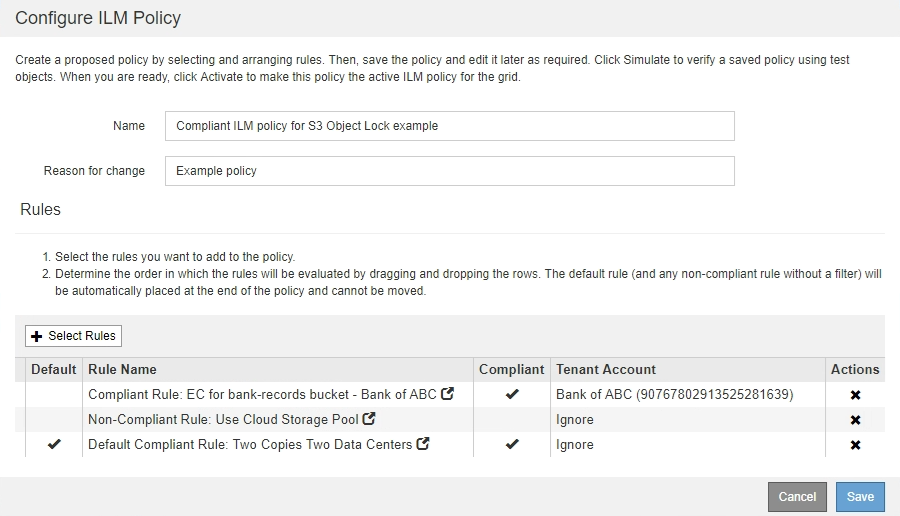Select the Non-Compliant Rule: Use Cloud Storage Pool name
900x516 pixels.
(223, 420)
